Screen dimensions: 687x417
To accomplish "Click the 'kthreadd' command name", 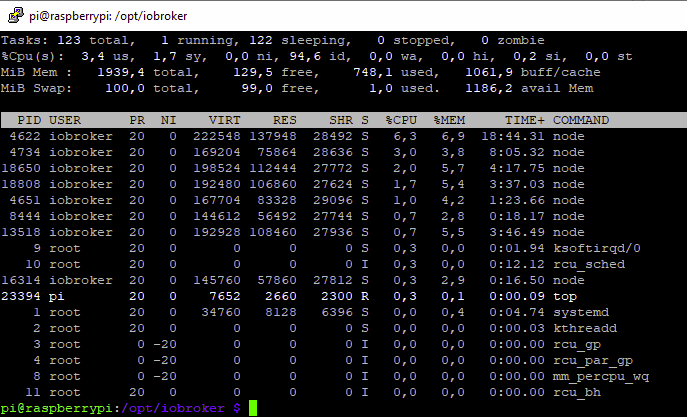I will click(585, 329).
